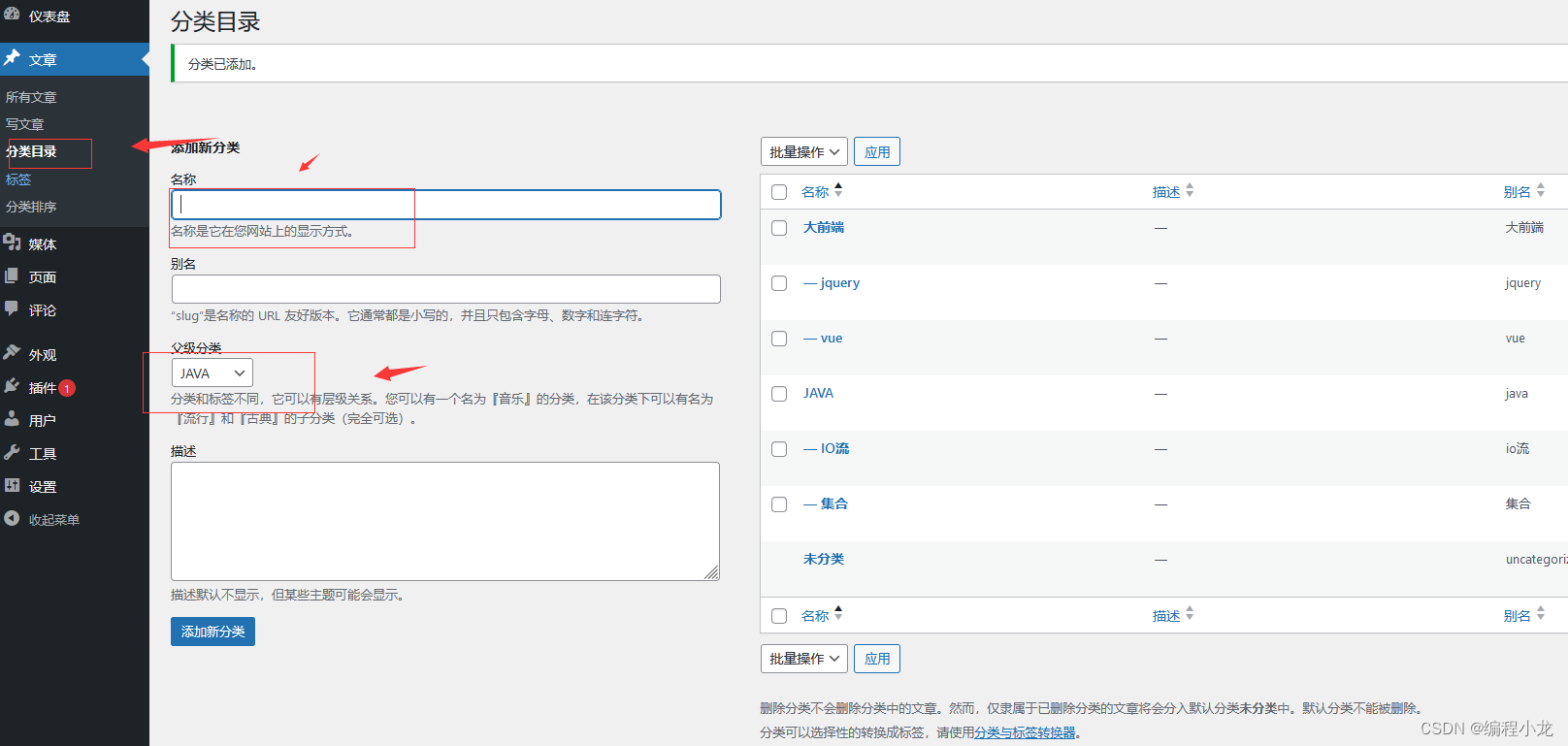The height and width of the screenshot is (746, 1568).
Task: Sort by 名称 arrows in top header
Action: tap(838, 190)
